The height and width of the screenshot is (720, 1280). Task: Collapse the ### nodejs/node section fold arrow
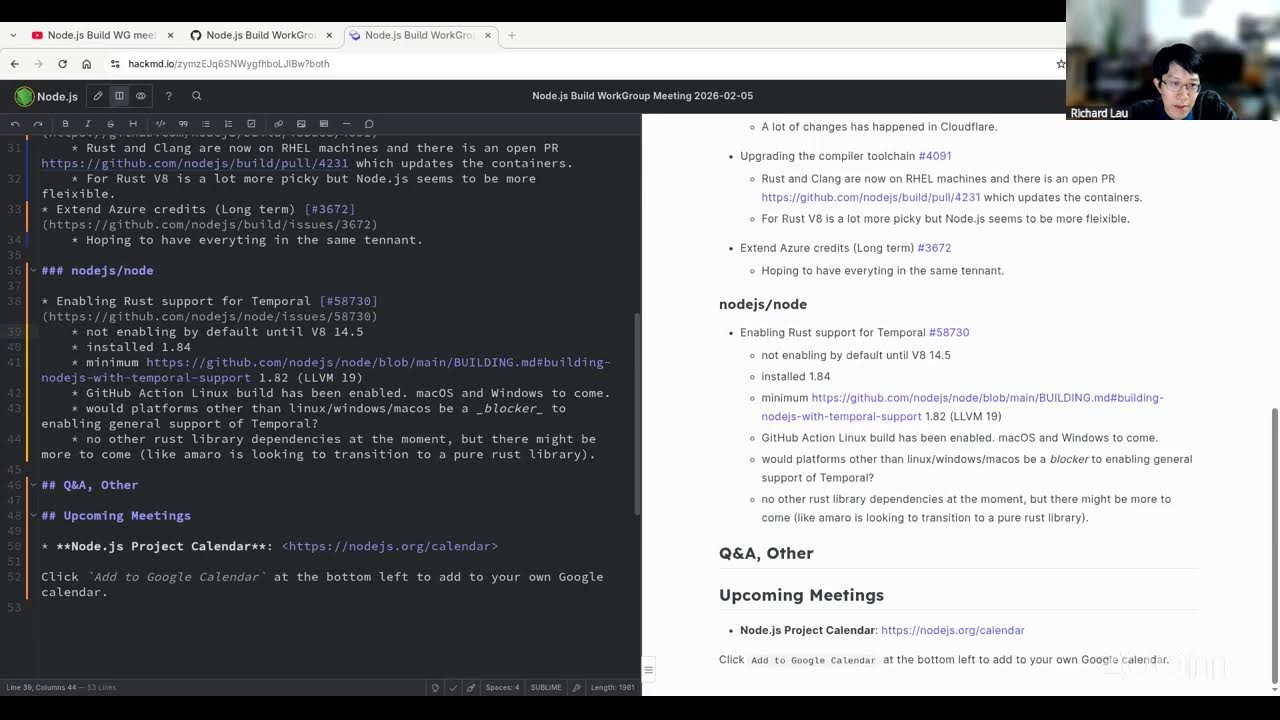(x=33, y=271)
